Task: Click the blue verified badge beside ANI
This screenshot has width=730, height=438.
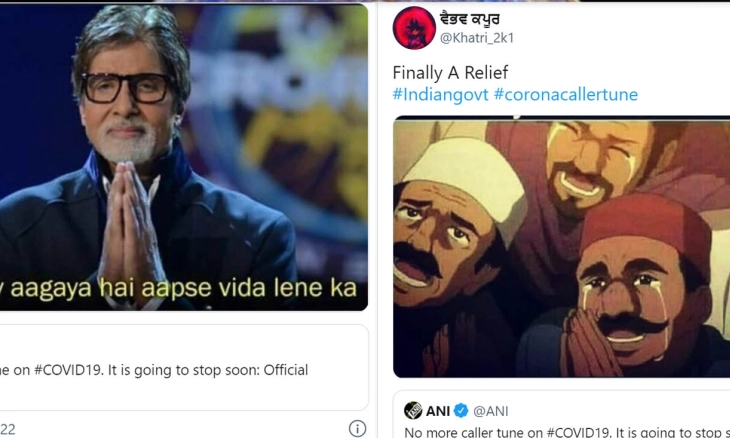Action: click(x=461, y=410)
